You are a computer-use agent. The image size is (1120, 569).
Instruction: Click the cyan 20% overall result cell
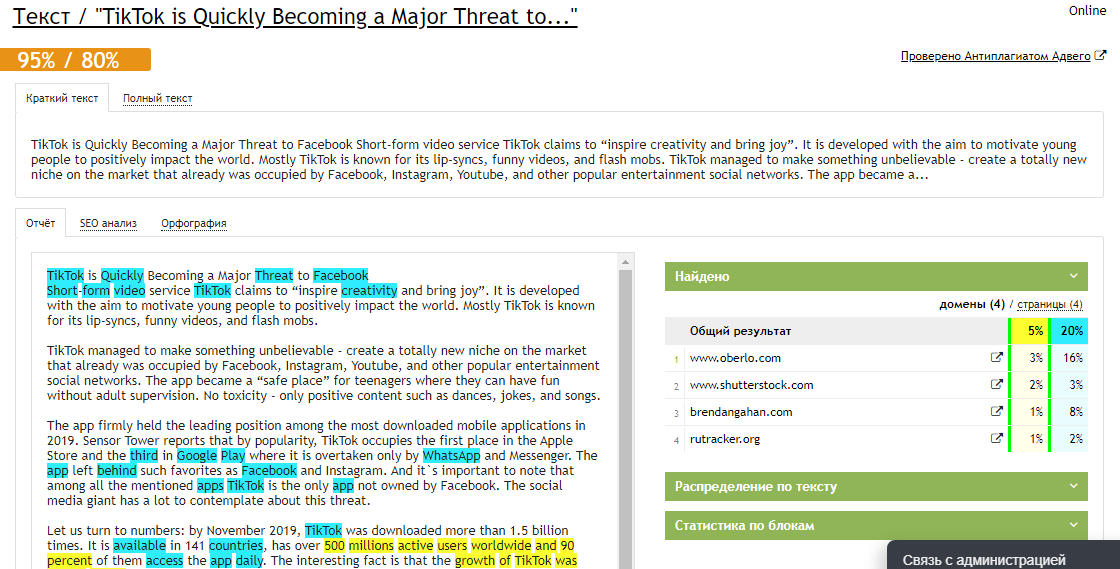[1069, 331]
